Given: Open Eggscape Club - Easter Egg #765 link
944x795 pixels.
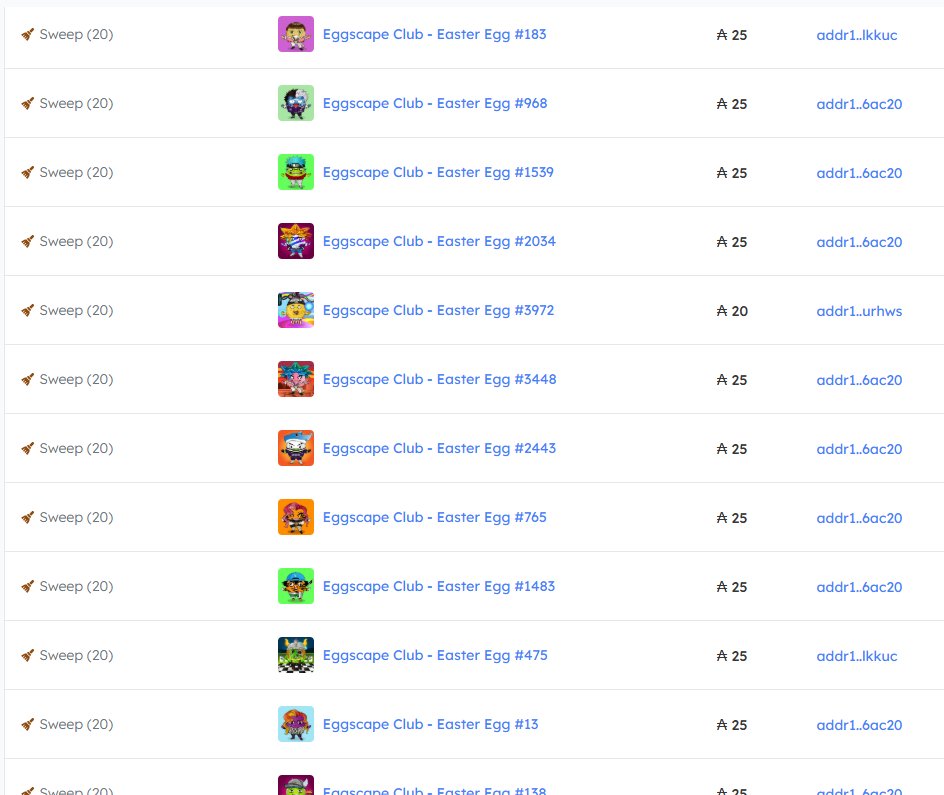Looking at the screenshot, I should [435, 518].
